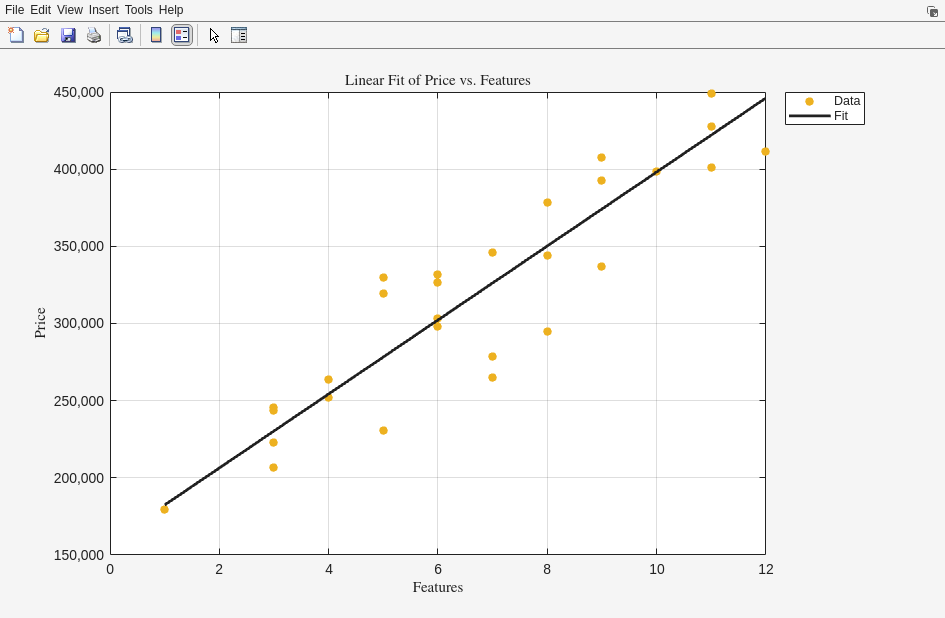Viewport: 945px width, 618px height.
Task: Click the 'Features' x-axis label
Action: pyautogui.click(x=437, y=587)
